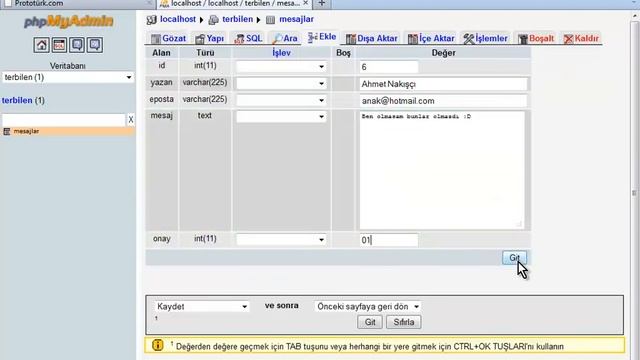640x360 pixels.
Task: Switch to the SQL tab
Action: [x=248, y=38]
